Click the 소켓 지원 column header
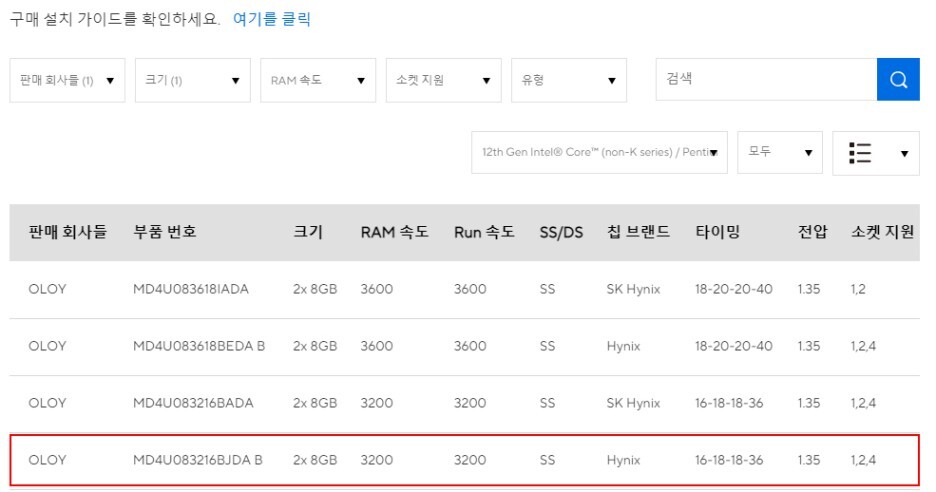 [882, 232]
